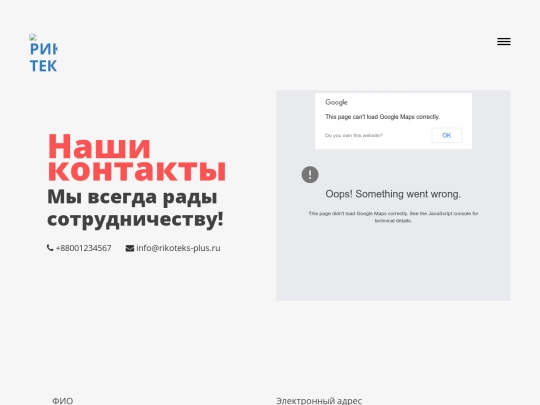Select the ФИО field label
This screenshot has width=540, height=405.
pyautogui.click(x=63, y=401)
